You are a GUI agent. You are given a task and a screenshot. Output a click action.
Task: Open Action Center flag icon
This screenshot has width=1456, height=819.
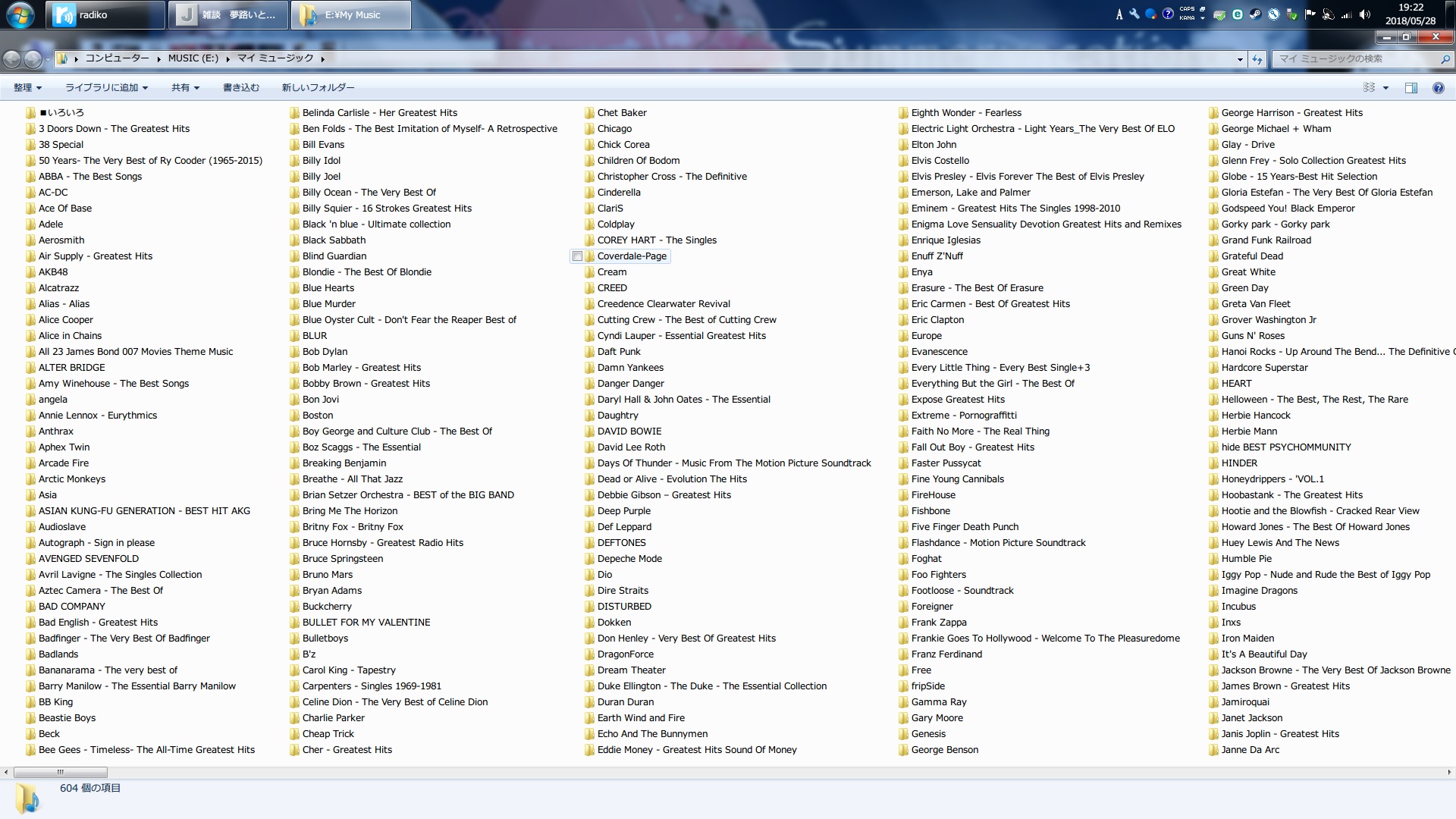click(x=1310, y=14)
